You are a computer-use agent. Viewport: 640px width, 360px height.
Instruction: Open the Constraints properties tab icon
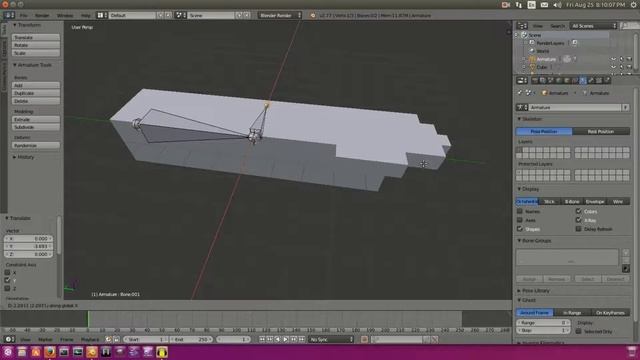[574, 80]
